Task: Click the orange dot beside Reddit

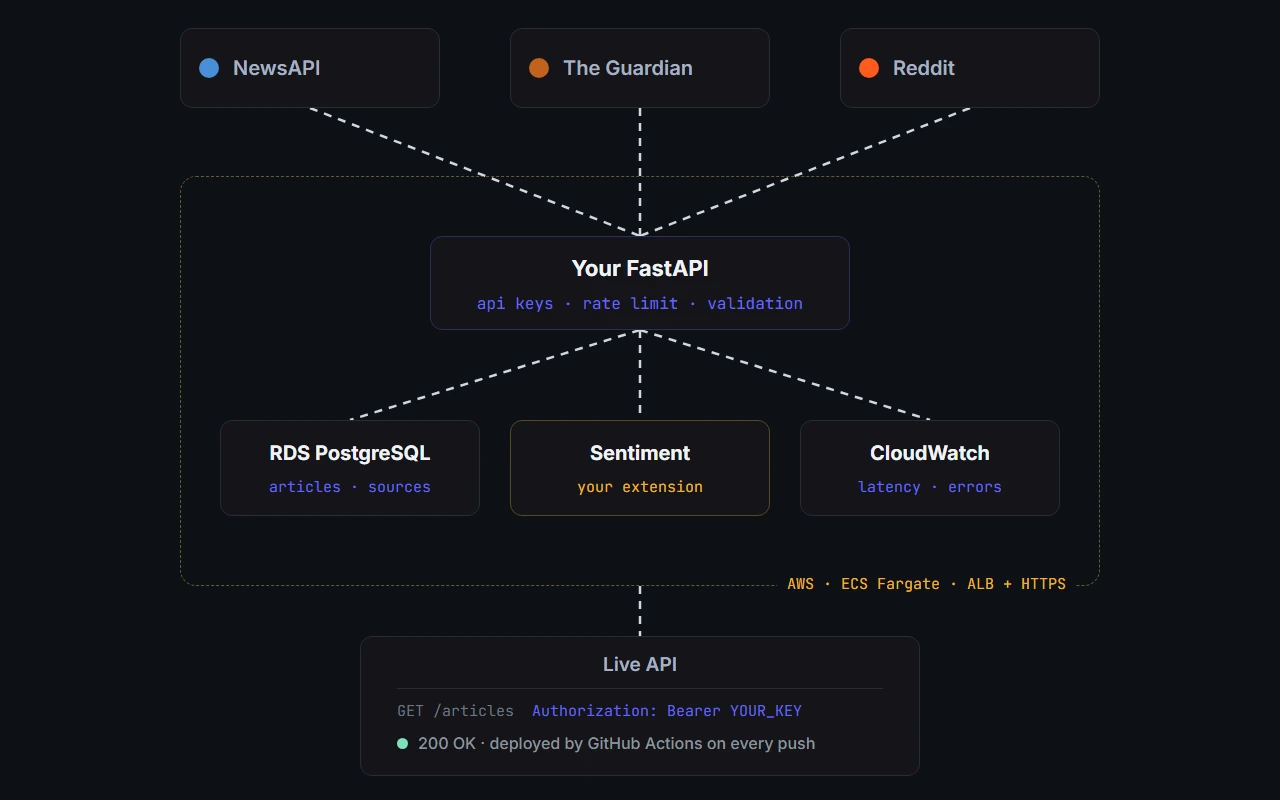Action: (869, 68)
